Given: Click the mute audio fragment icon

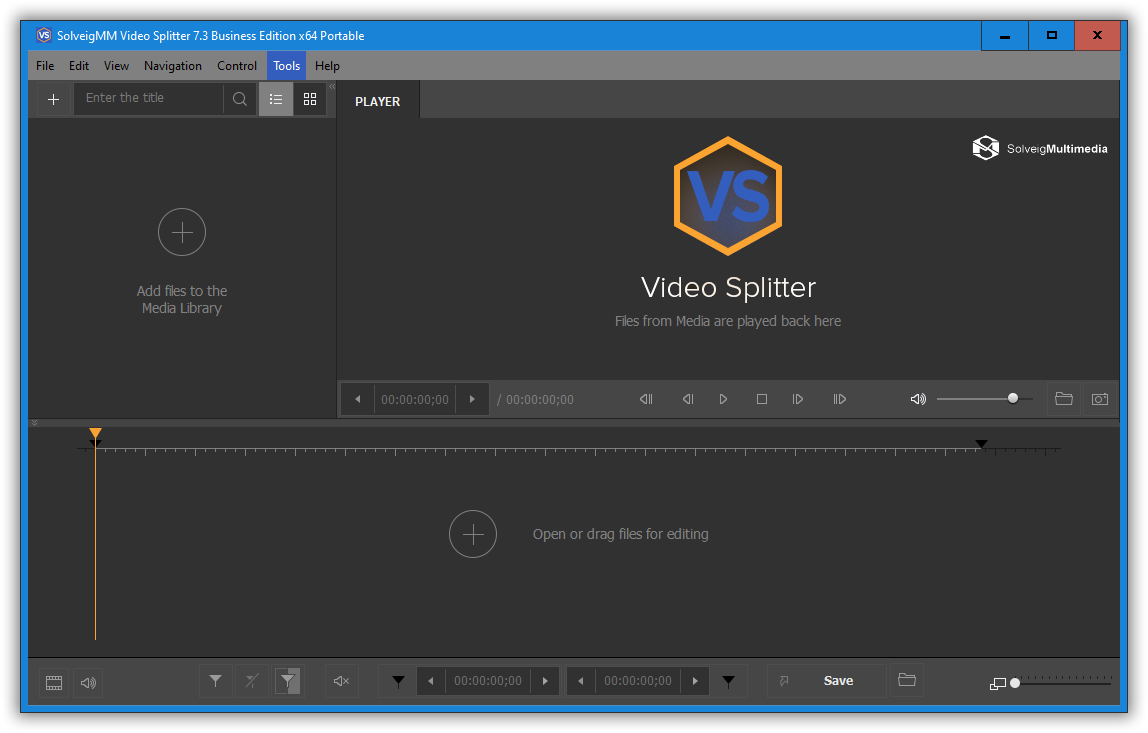Looking at the screenshot, I should click(341, 681).
